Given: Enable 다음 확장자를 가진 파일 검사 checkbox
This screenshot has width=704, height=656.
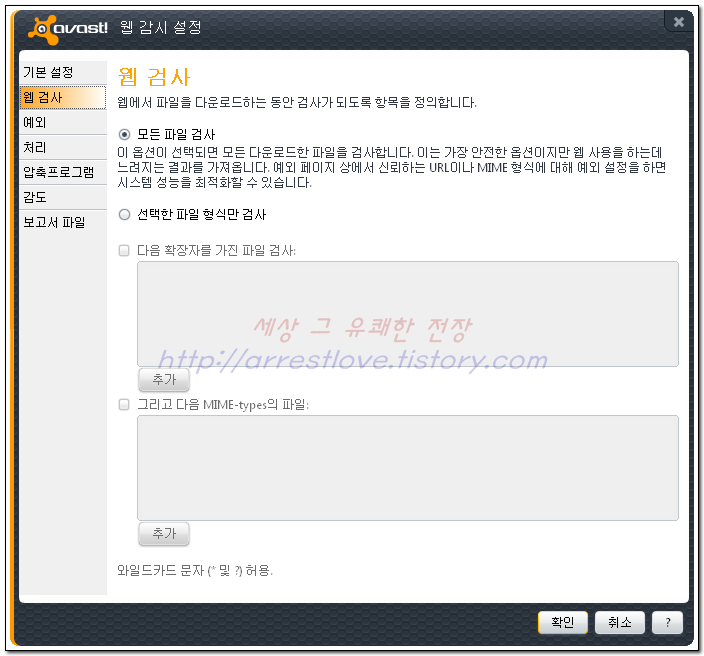Looking at the screenshot, I should [124, 251].
